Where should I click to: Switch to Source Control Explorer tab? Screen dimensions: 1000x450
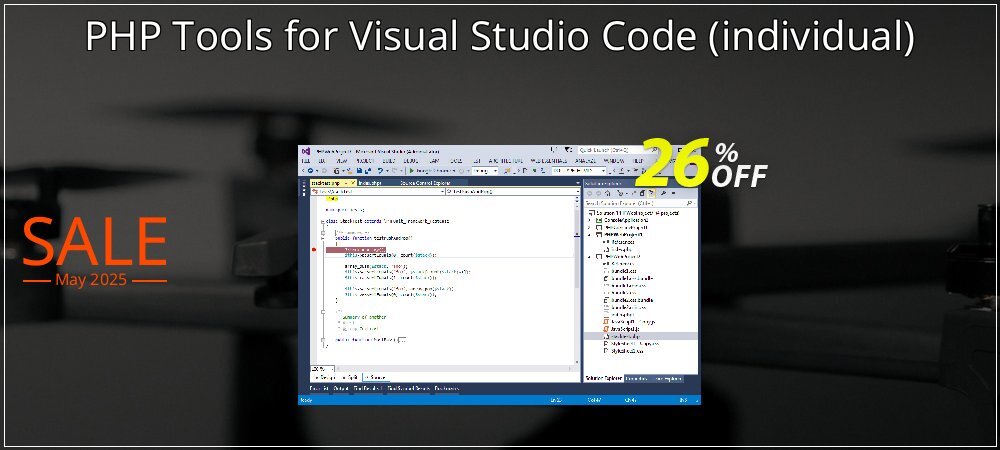pyautogui.click(x=425, y=183)
